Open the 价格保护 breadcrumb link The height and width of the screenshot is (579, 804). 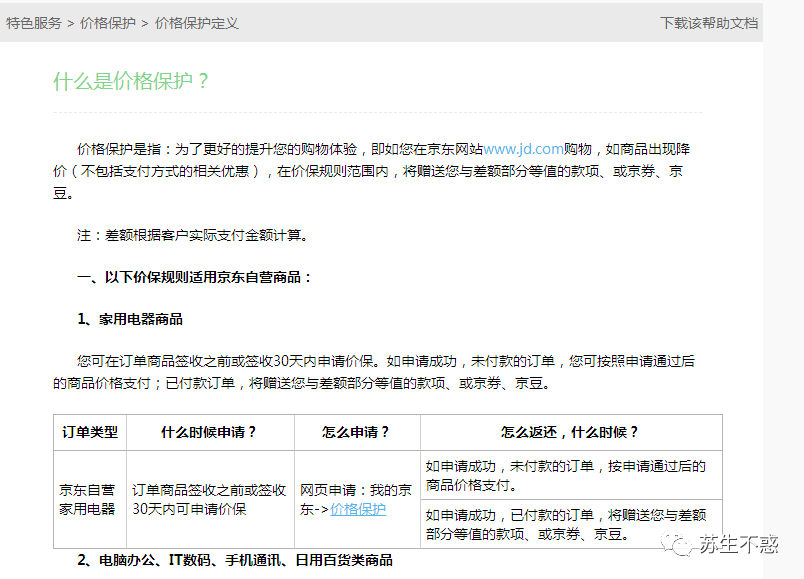(x=108, y=23)
